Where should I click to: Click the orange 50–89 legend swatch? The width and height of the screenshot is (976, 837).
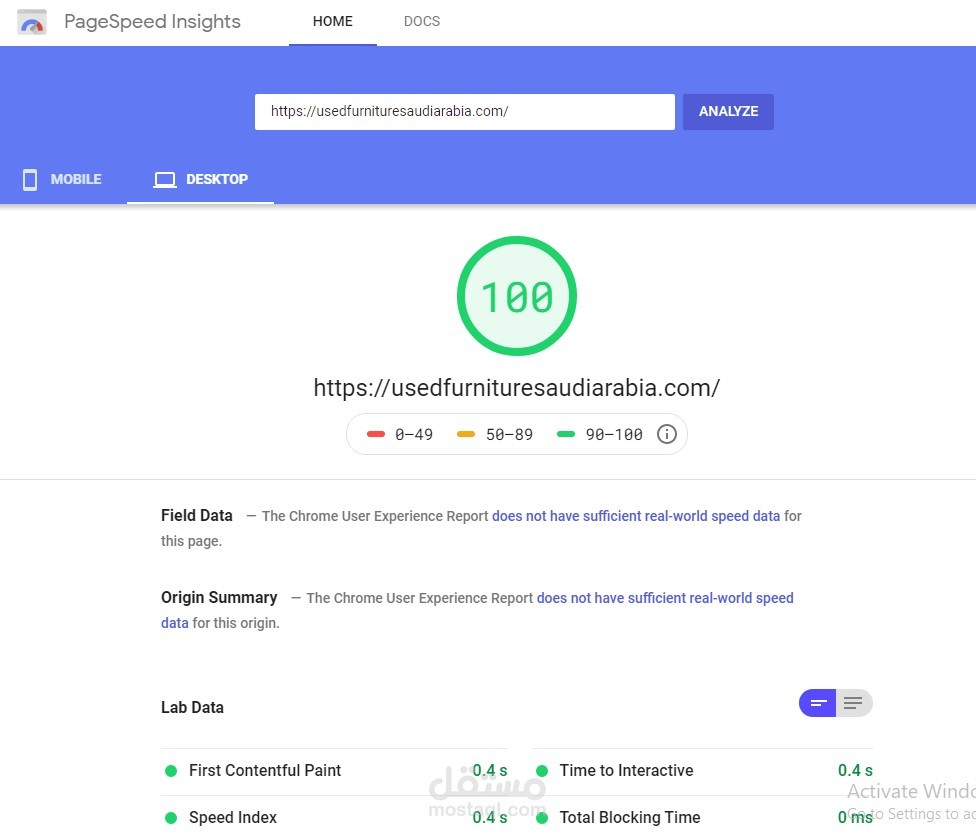tap(466, 434)
